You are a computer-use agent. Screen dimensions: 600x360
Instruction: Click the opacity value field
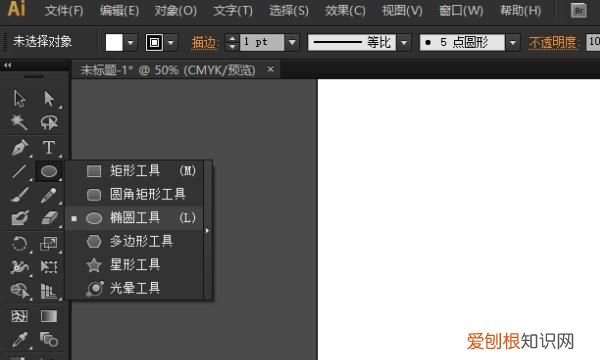click(593, 42)
